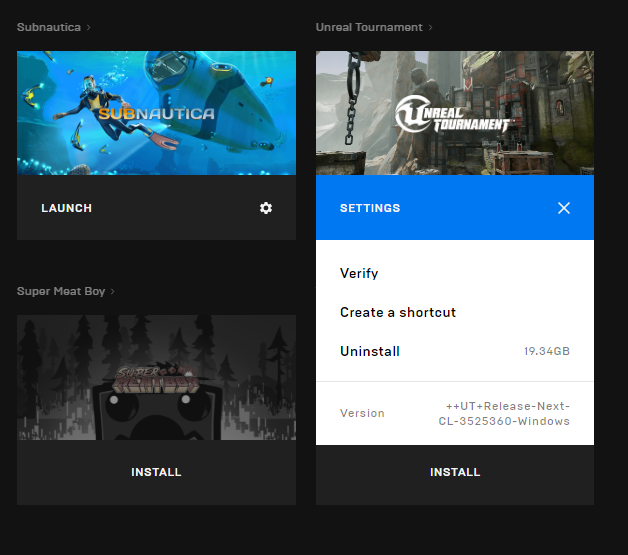Click the SETTINGS header label
The height and width of the screenshot is (555, 628).
(370, 208)
